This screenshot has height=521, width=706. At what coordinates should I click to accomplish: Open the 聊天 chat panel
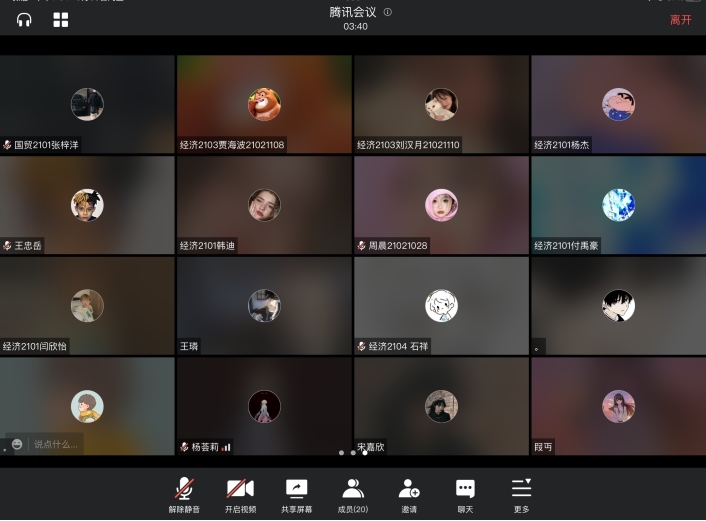pos(465,494)
